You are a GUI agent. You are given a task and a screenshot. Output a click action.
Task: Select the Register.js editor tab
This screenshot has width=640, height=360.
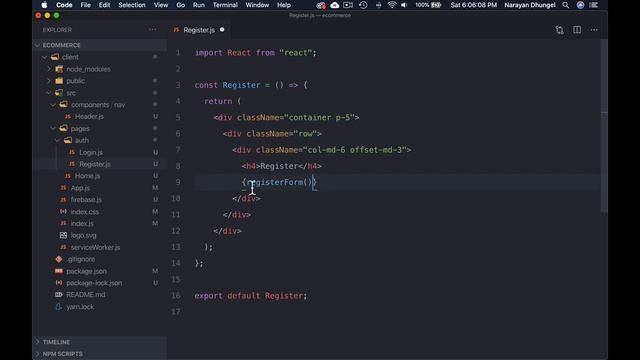pyautogui.click(x=199, y=30)
